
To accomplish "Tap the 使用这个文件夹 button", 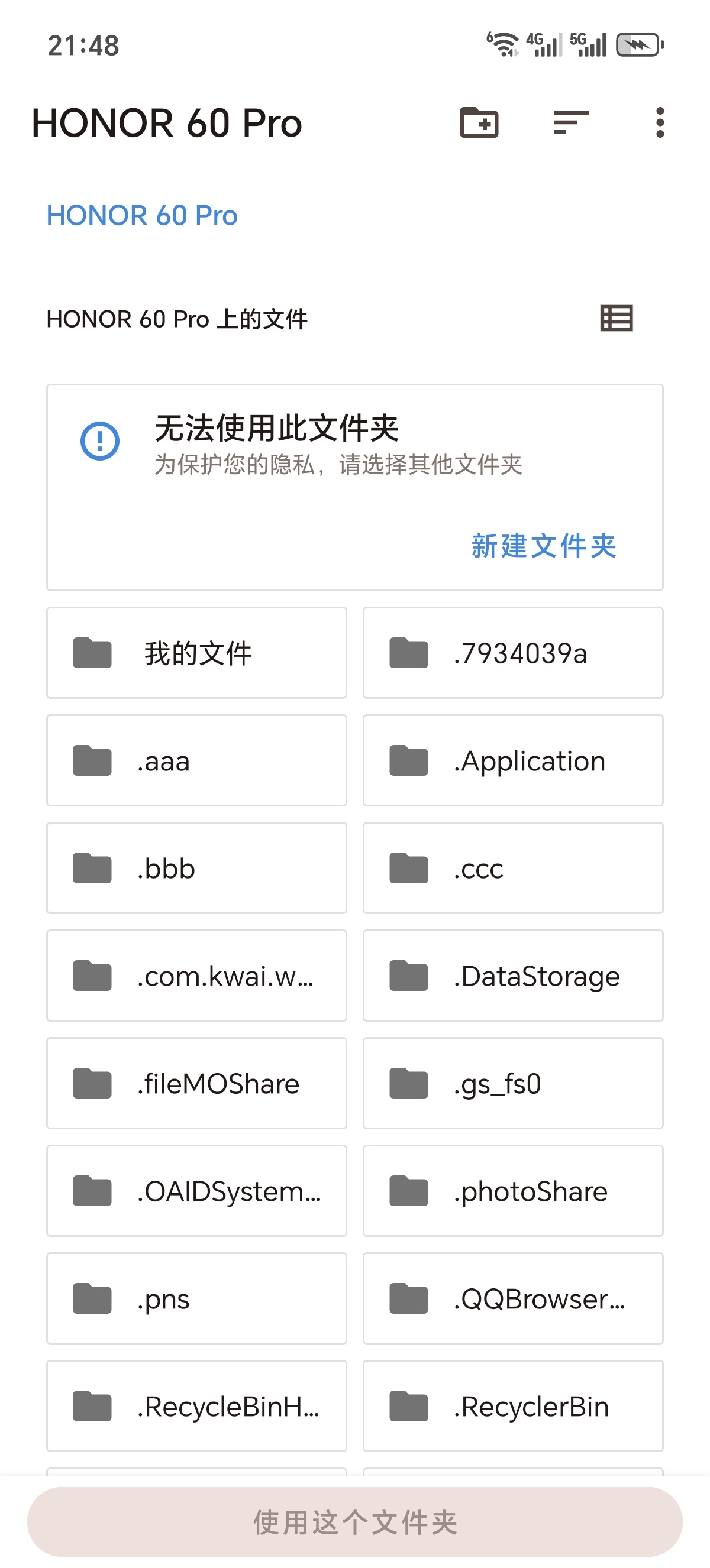I will pos(355,1521).
